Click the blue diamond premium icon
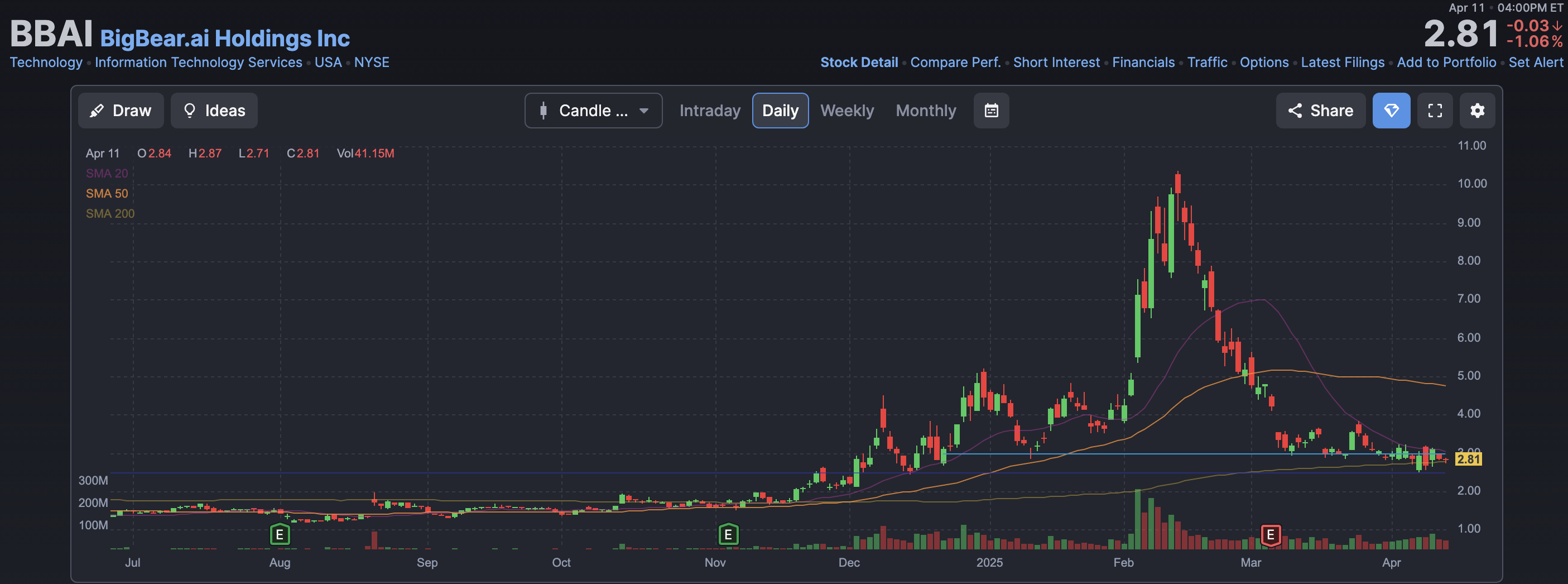 tap(1392, 111)
